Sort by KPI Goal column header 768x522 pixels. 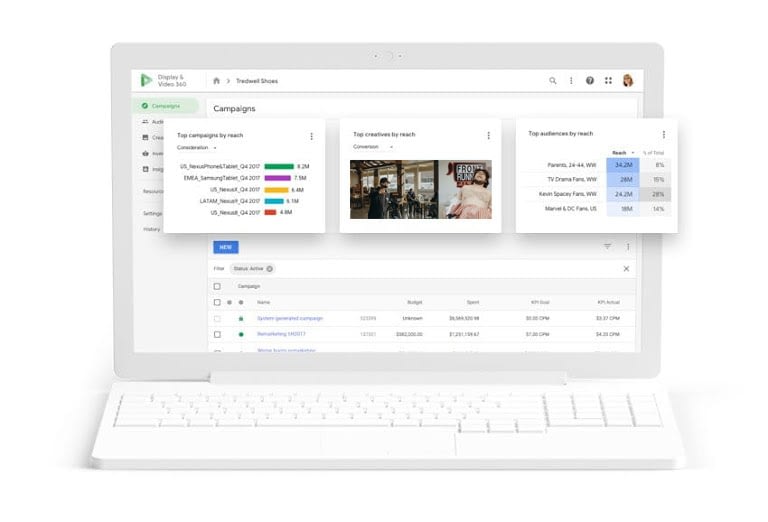(x=540, y=302)
